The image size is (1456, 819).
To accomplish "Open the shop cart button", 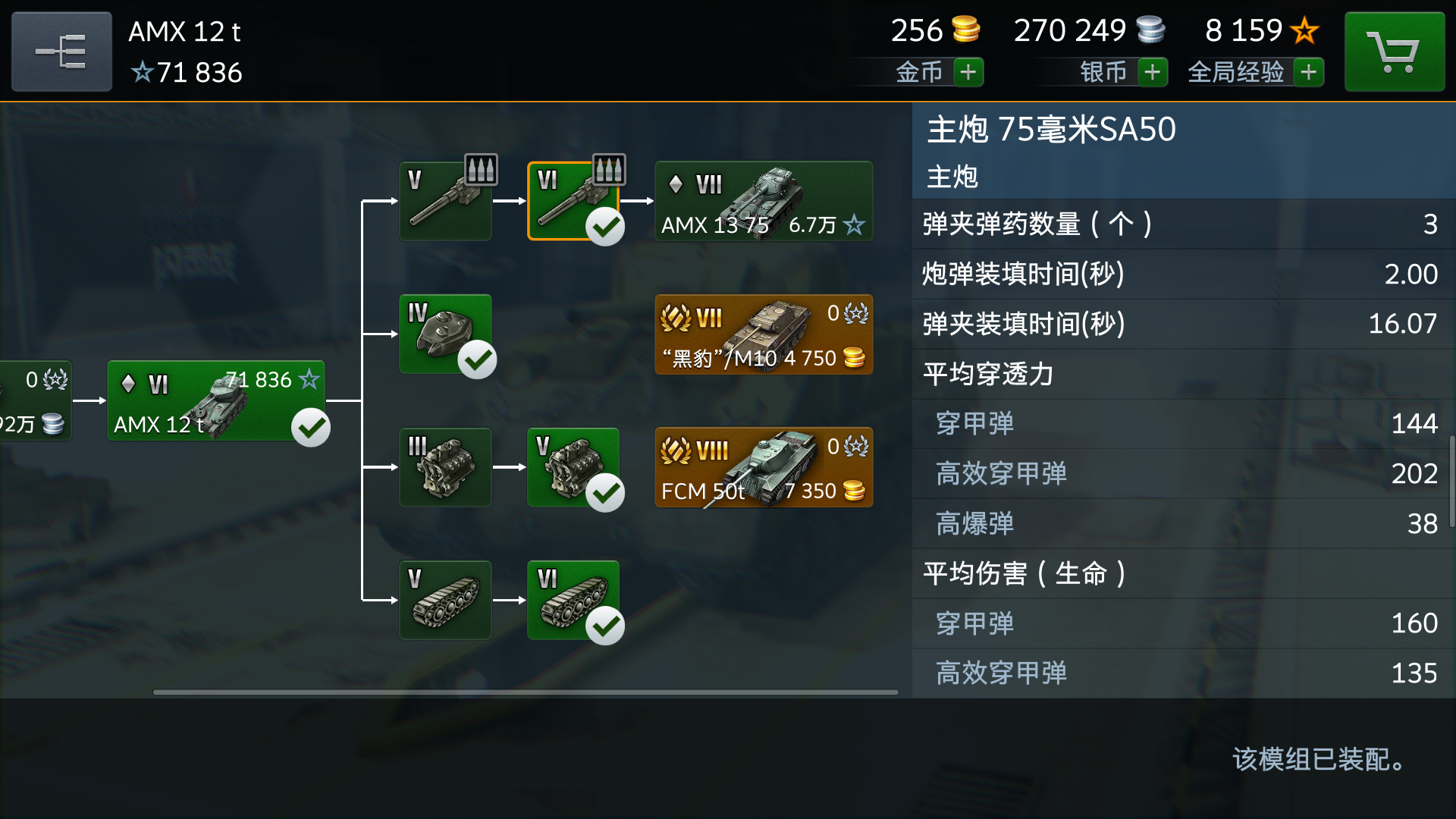I will pyautogui.click(x=1395, y=52).
